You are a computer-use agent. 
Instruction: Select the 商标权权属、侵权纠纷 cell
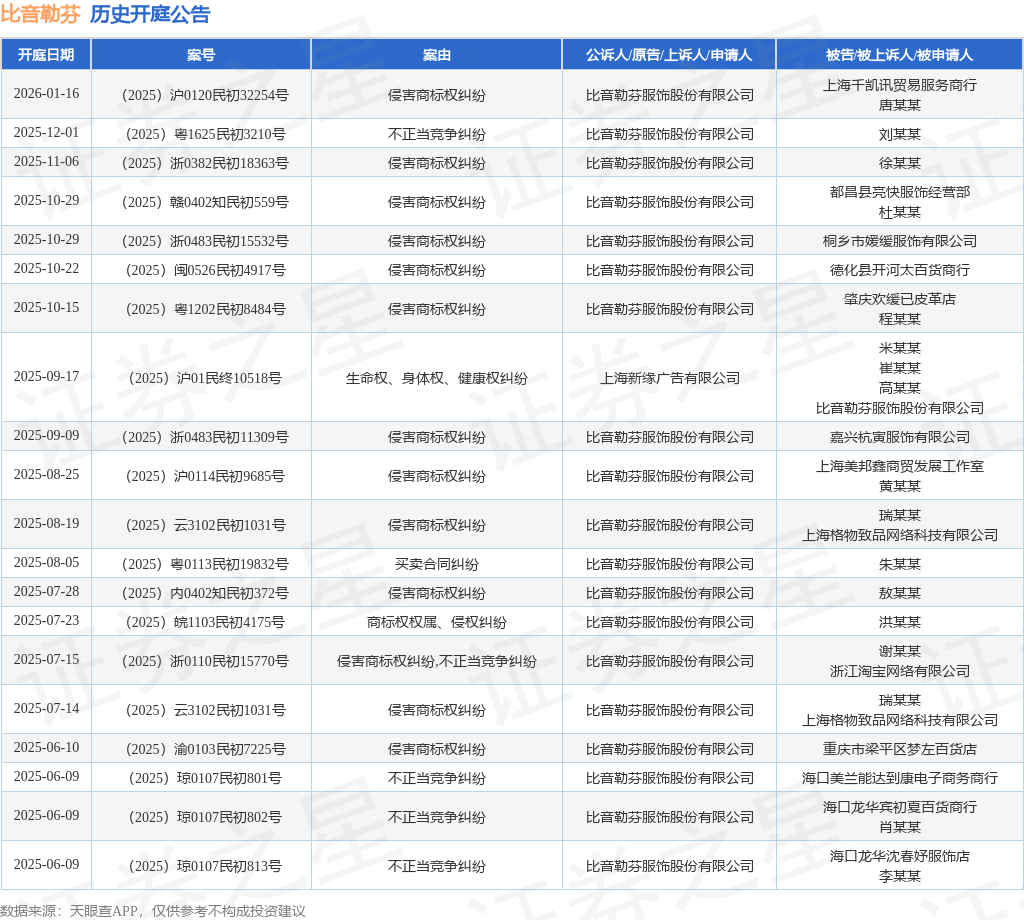[436, 622]
